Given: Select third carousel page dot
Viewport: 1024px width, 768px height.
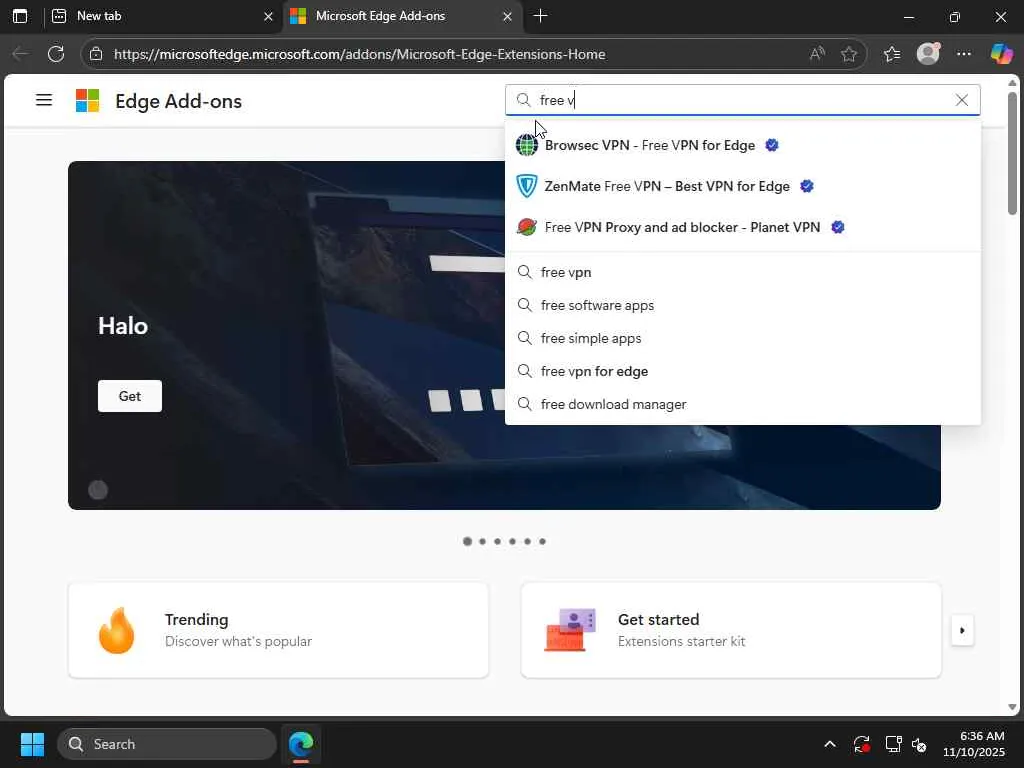Looking at the screenshot, I should 498,541.
